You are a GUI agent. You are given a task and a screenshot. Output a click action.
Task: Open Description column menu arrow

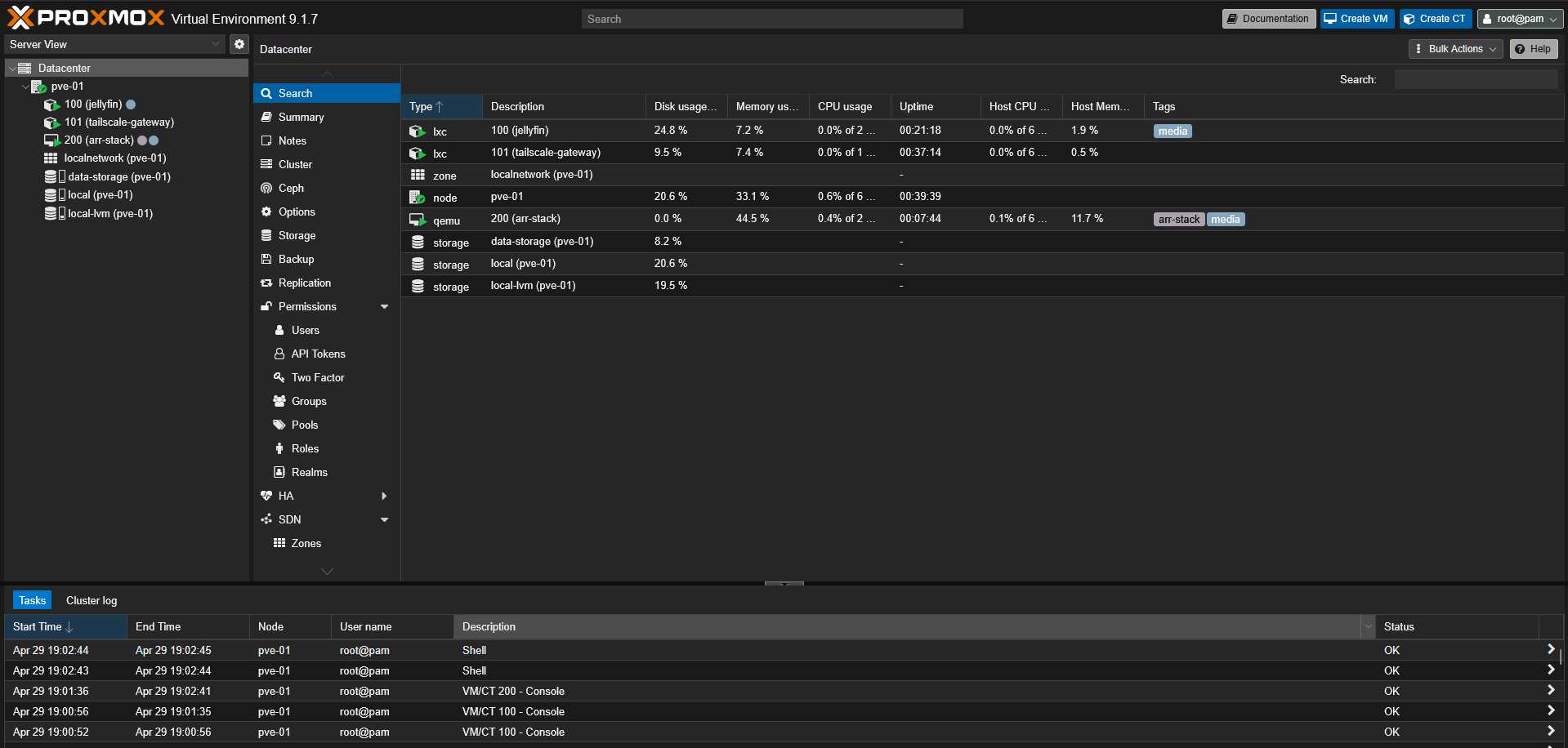point(1368,626)
